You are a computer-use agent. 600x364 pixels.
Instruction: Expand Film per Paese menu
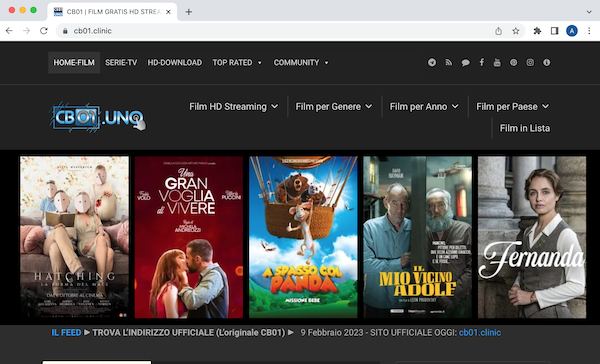click(512, 106)
